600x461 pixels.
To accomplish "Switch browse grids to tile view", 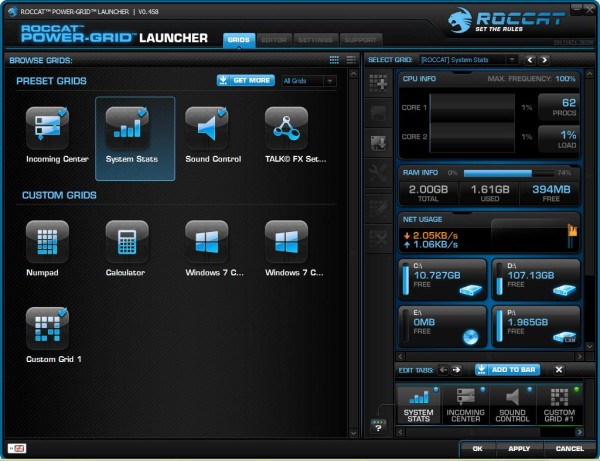I will (334, 60).
